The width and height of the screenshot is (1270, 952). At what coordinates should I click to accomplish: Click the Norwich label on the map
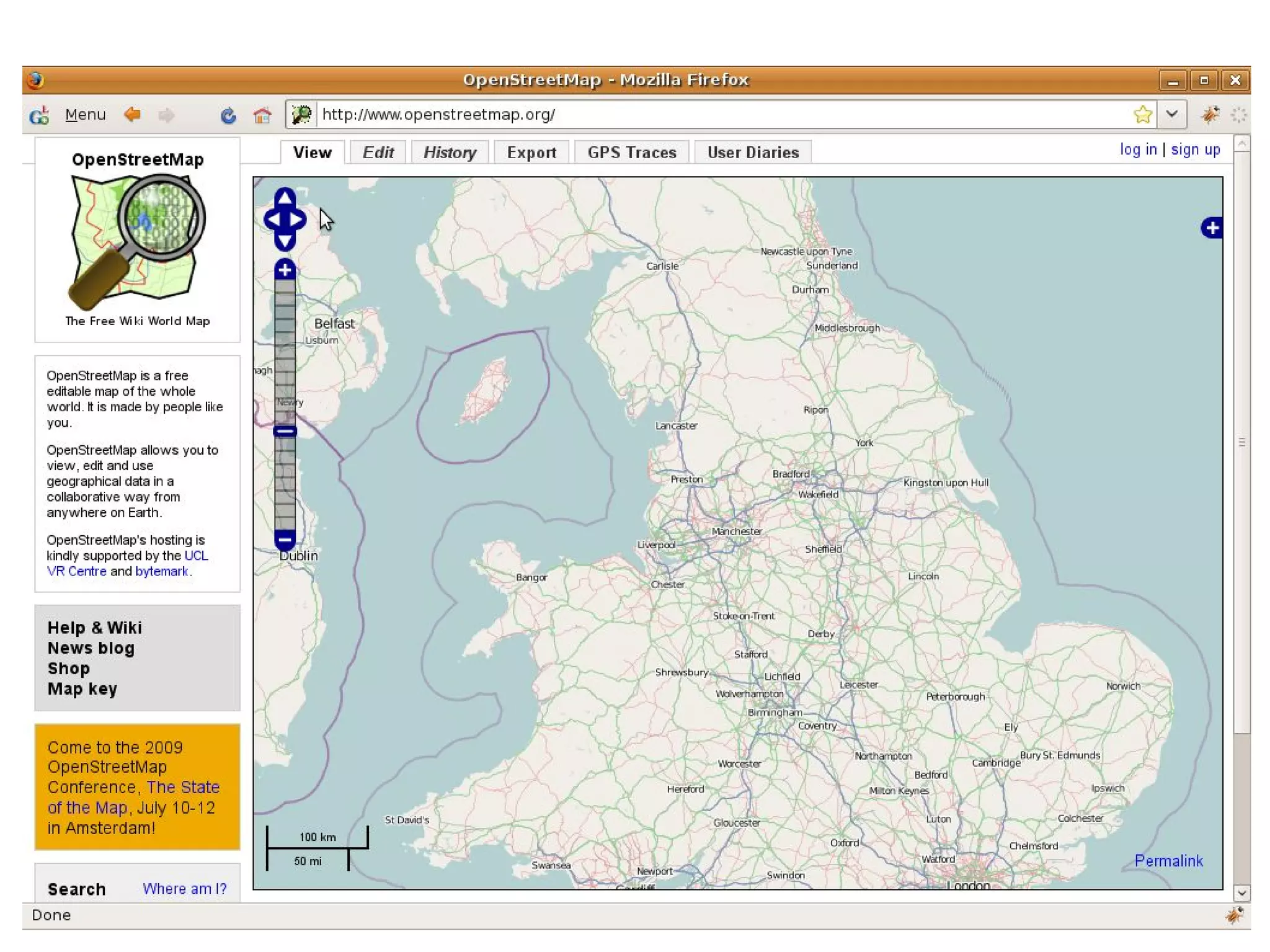coord(1123,686)
